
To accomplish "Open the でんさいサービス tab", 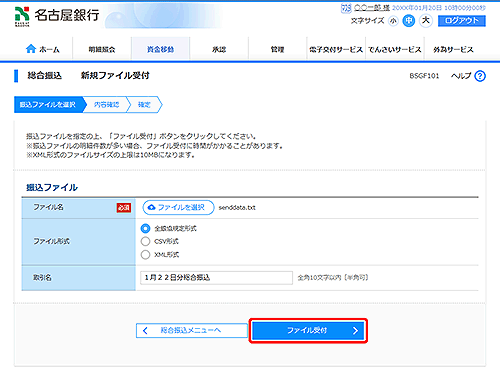I will [x=395, y=49].
